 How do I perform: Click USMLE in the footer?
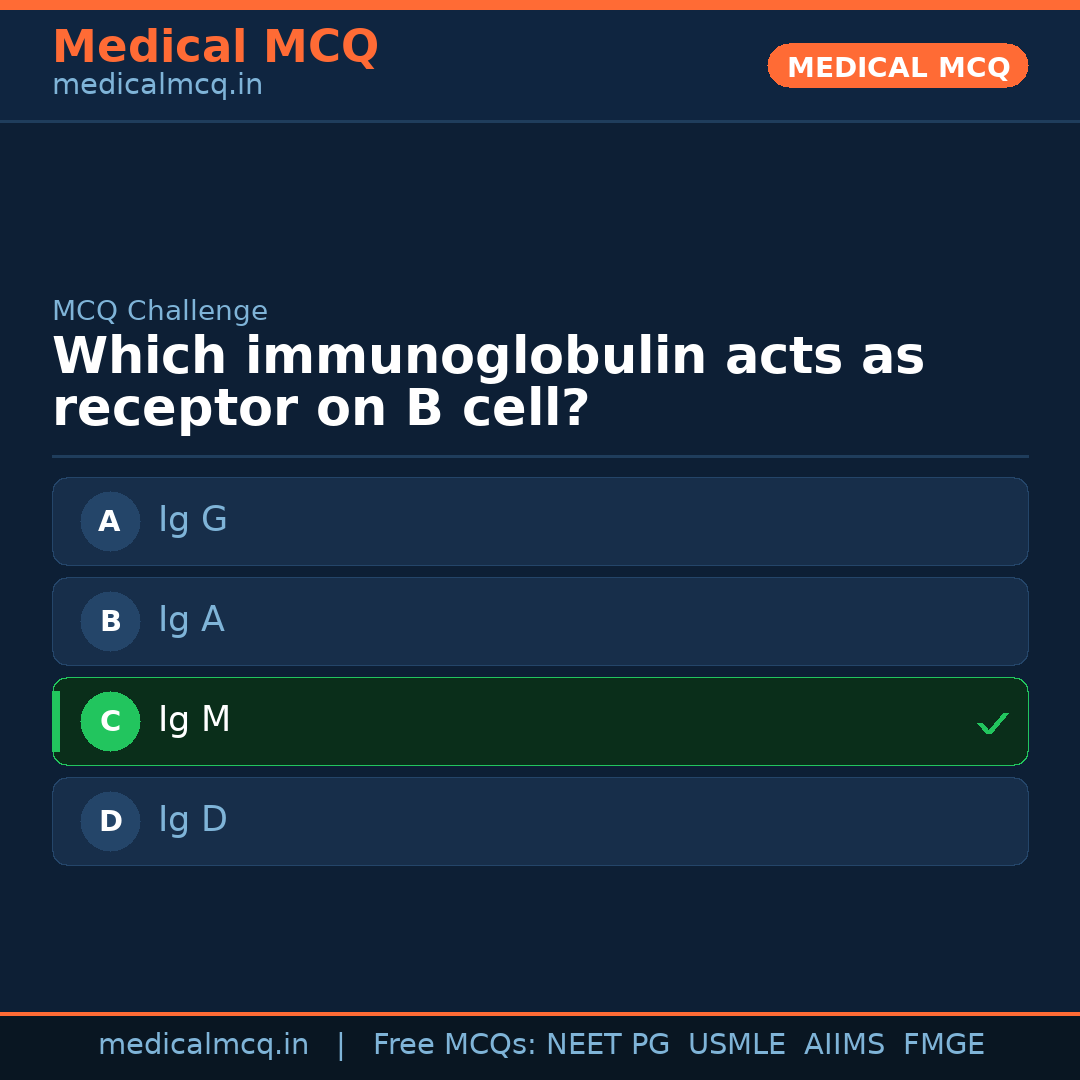point(736,1045)
